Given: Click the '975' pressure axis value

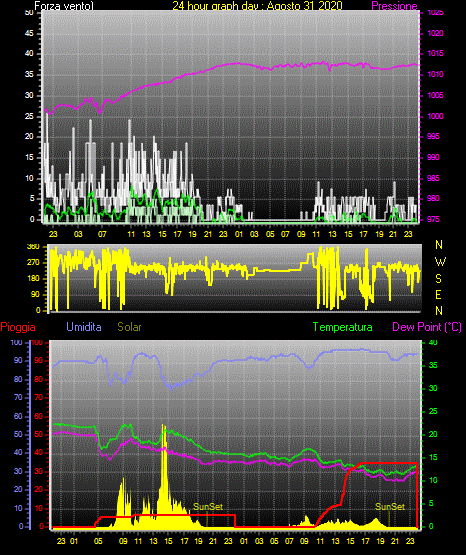Looking at the screenshot, I should [x=433, y=219].
